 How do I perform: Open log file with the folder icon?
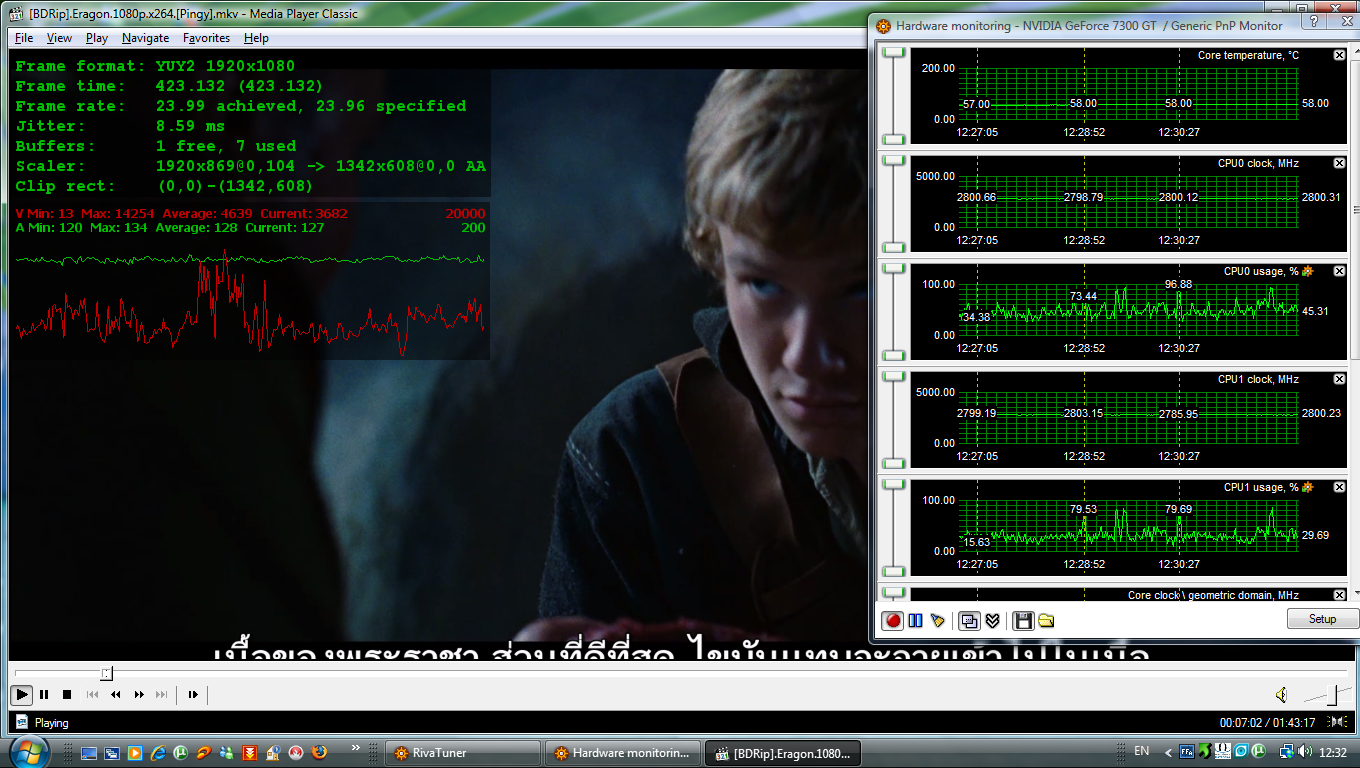(x=1046, y=621)
